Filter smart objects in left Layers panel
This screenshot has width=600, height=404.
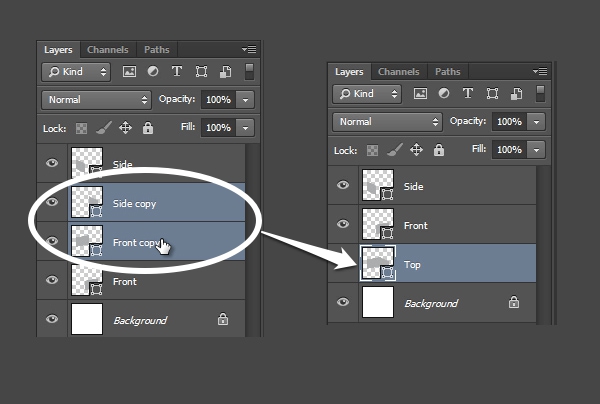225,72
